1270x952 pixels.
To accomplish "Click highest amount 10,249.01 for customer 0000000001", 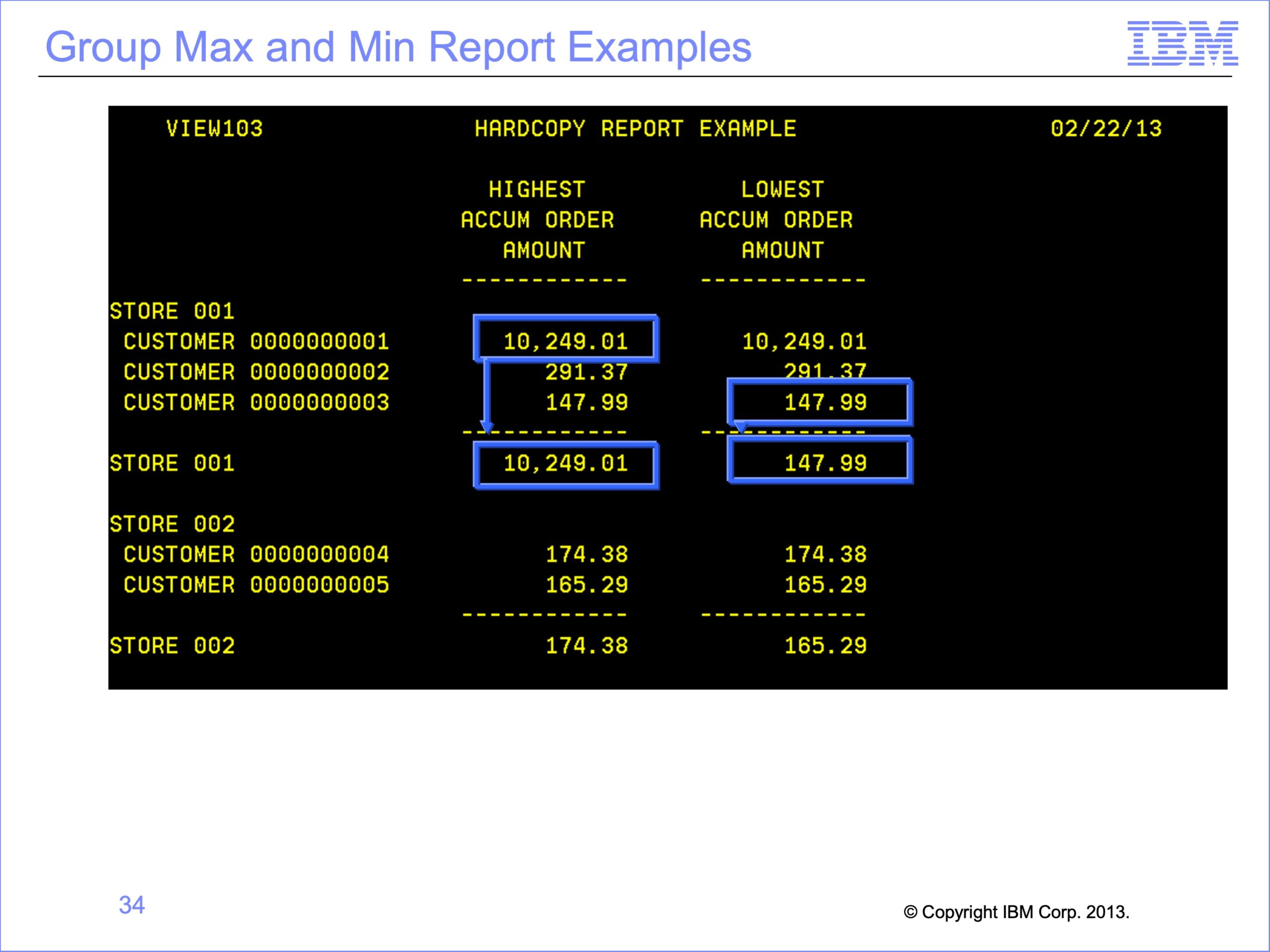I will pos(566,342).
